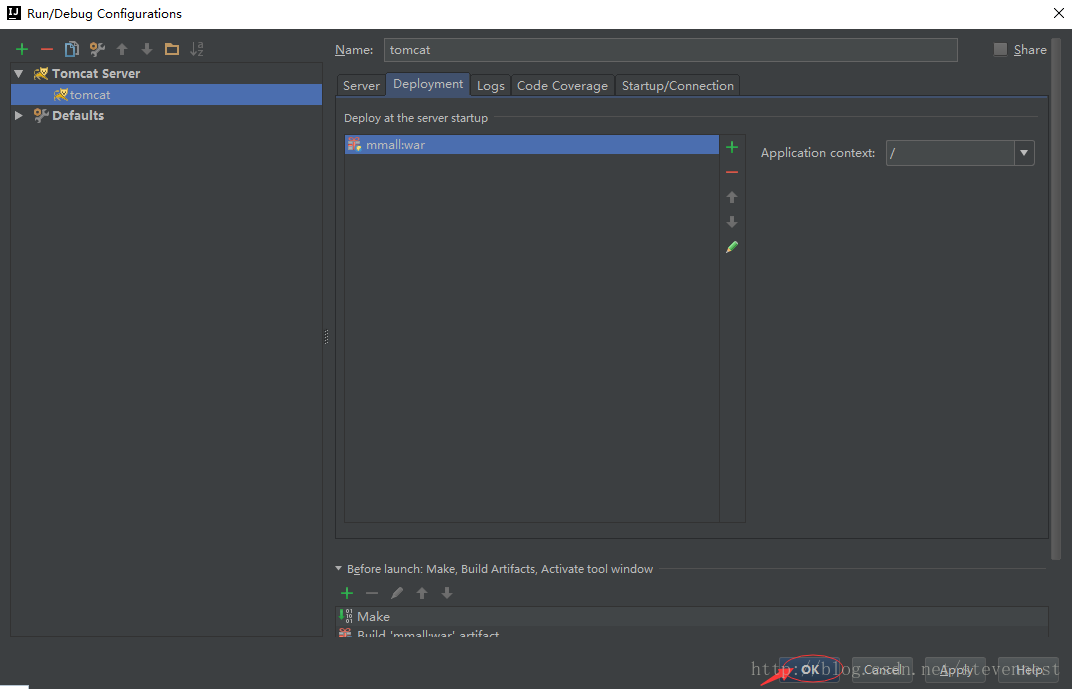Image resolution: width=1072 pixels, height=689 pixels.
Task: Remove mmall:war from deployment list
Action: pyautogui.click(x=732, y=172)
